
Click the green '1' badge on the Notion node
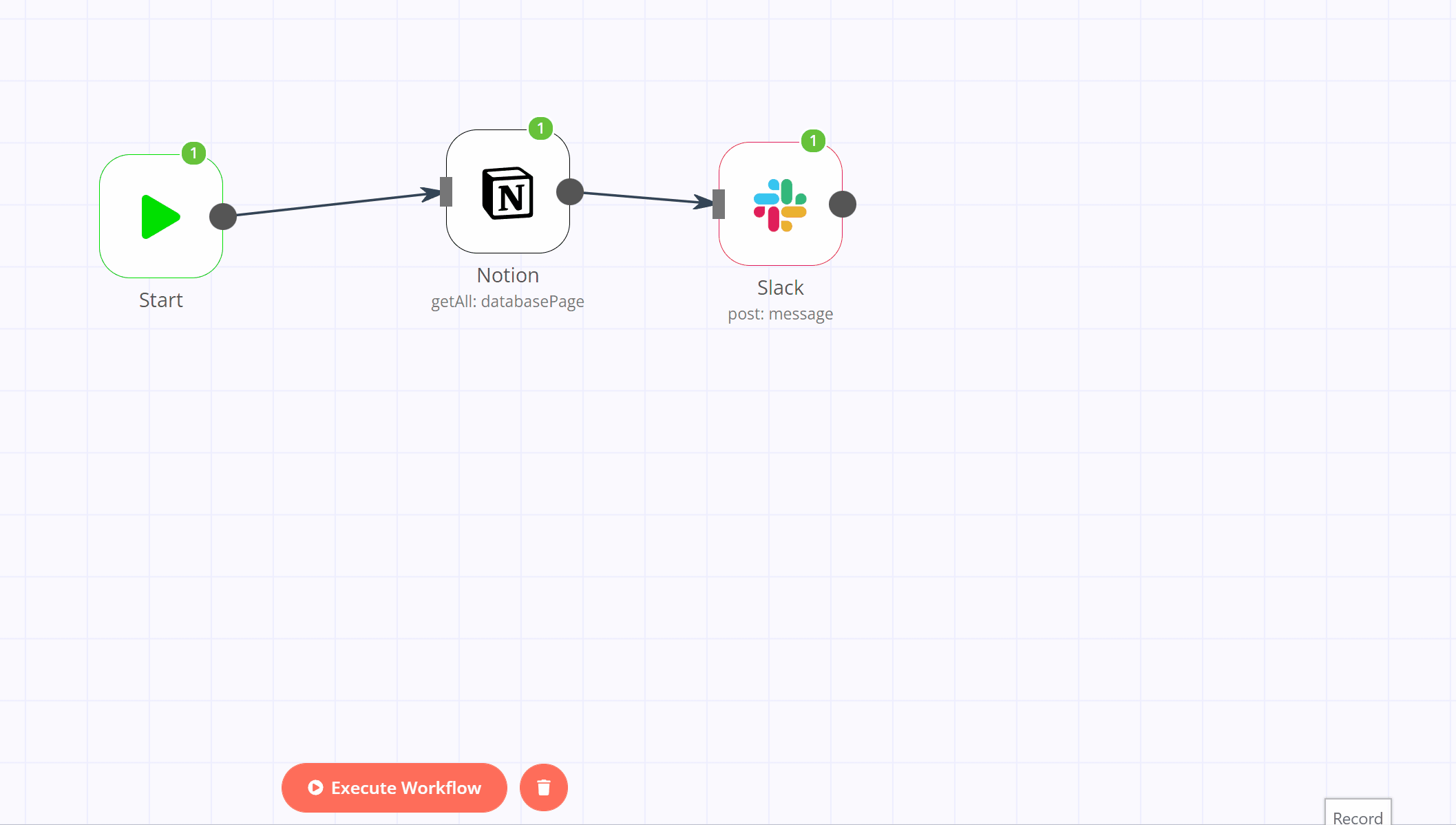point(540,127)
